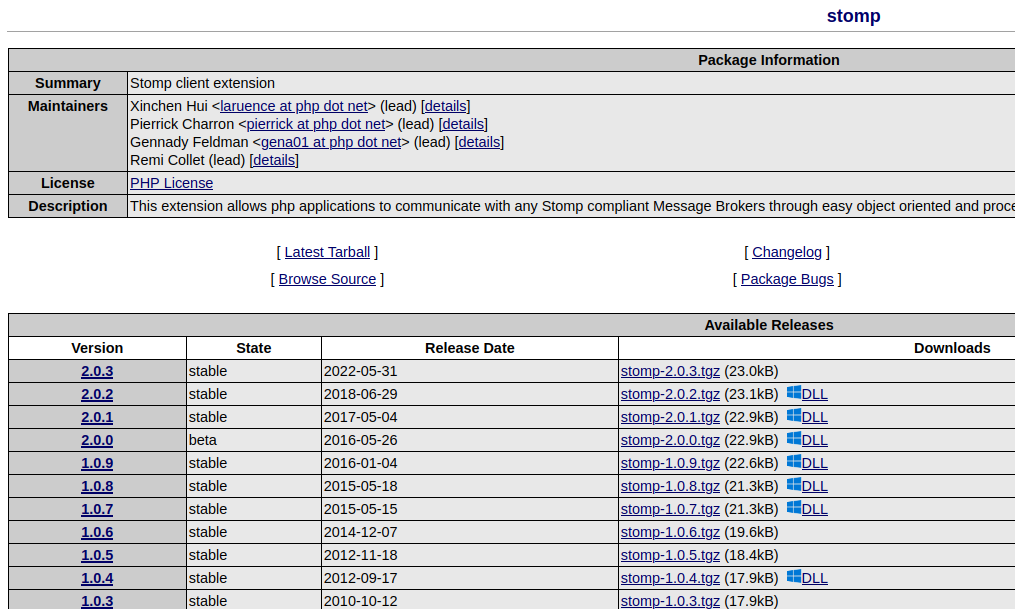Open the DLL link for stomp-1.0.8
This screenshot has width=1015, height=609.
click(814, 486)
